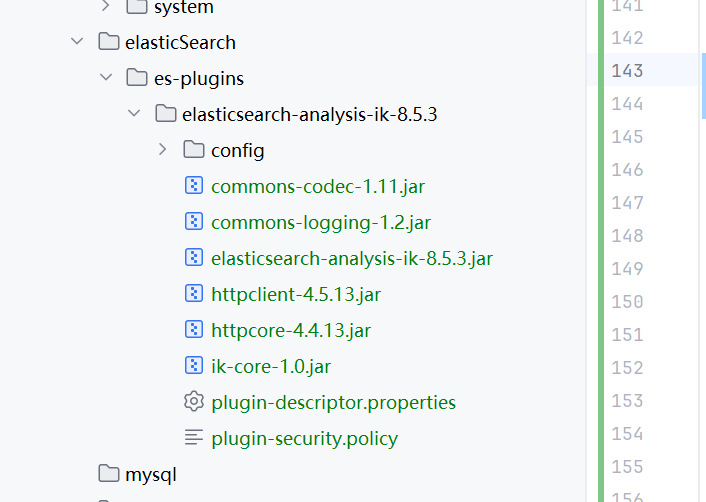Click the ik-core-1.0.jar archive icon
This screenshot has width=706, height=502.
pyautogui.click(x=194, y=366)
